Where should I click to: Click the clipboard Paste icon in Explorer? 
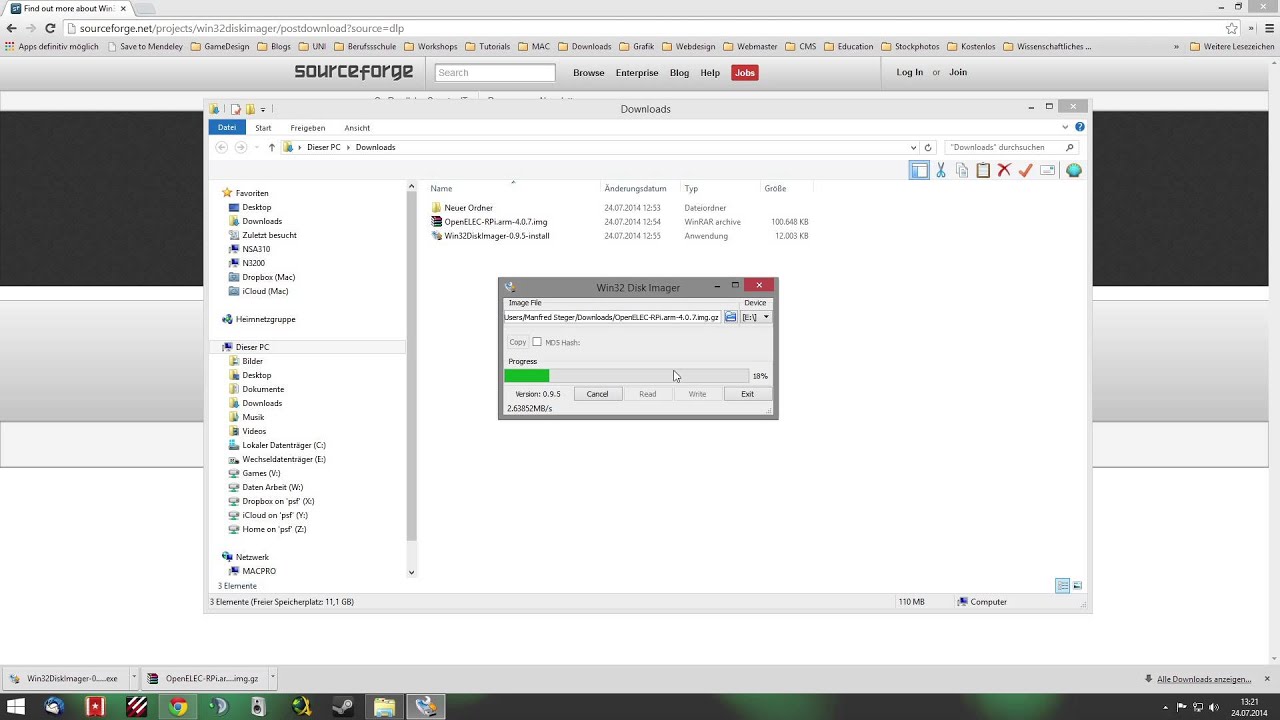point(983,171)
